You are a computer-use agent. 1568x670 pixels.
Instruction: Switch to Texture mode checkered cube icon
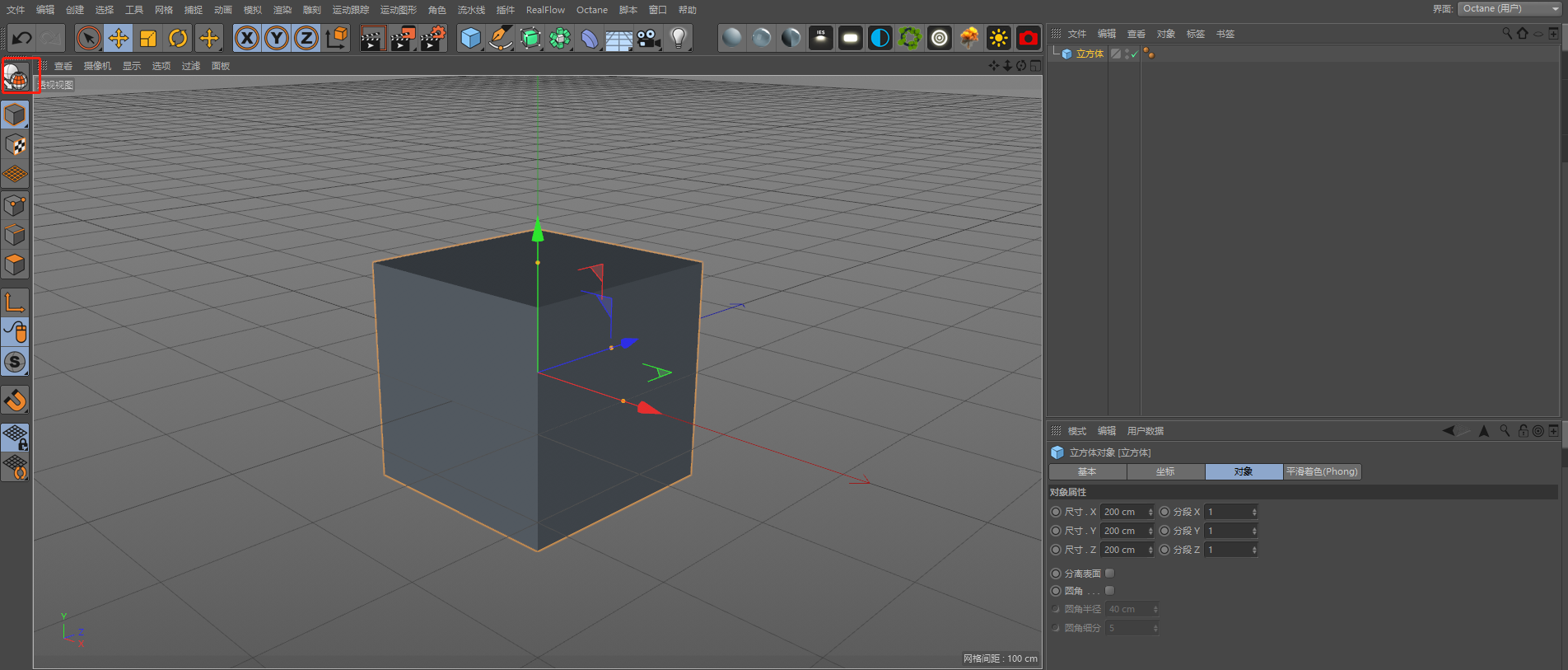tap(16, 145)
